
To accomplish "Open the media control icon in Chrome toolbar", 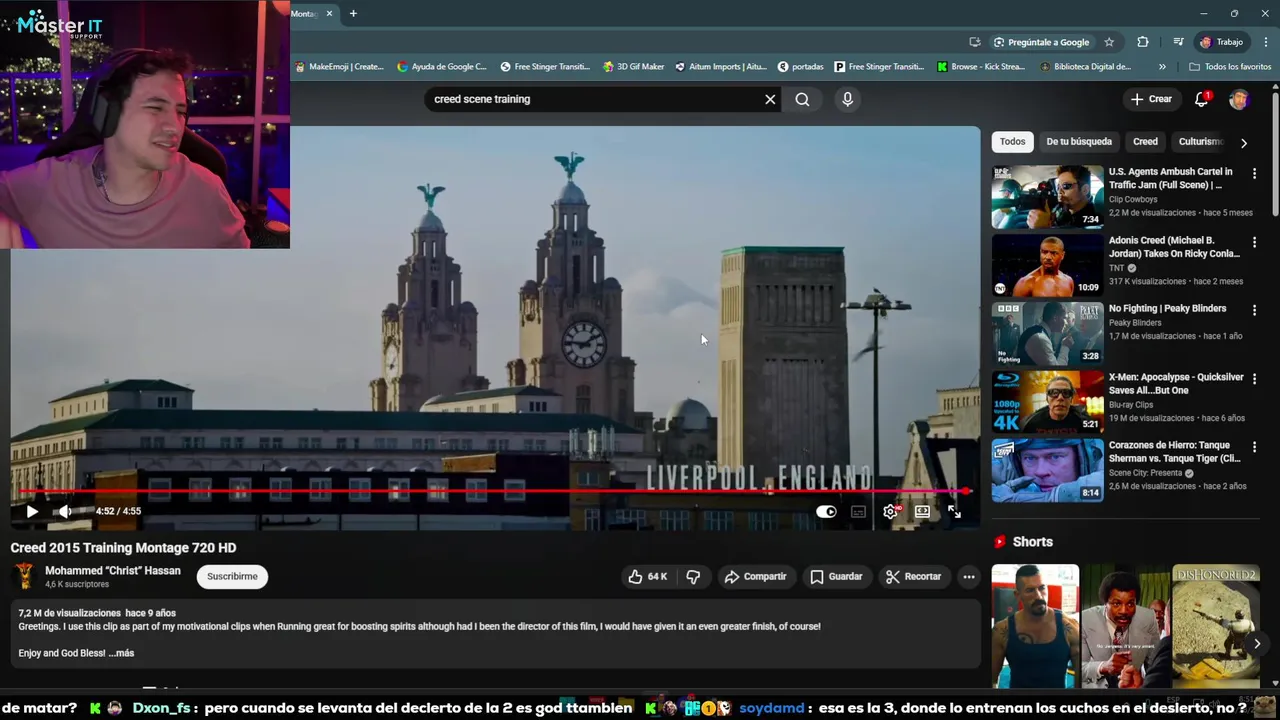I will pyautogui.click(x=1179, y=42).
